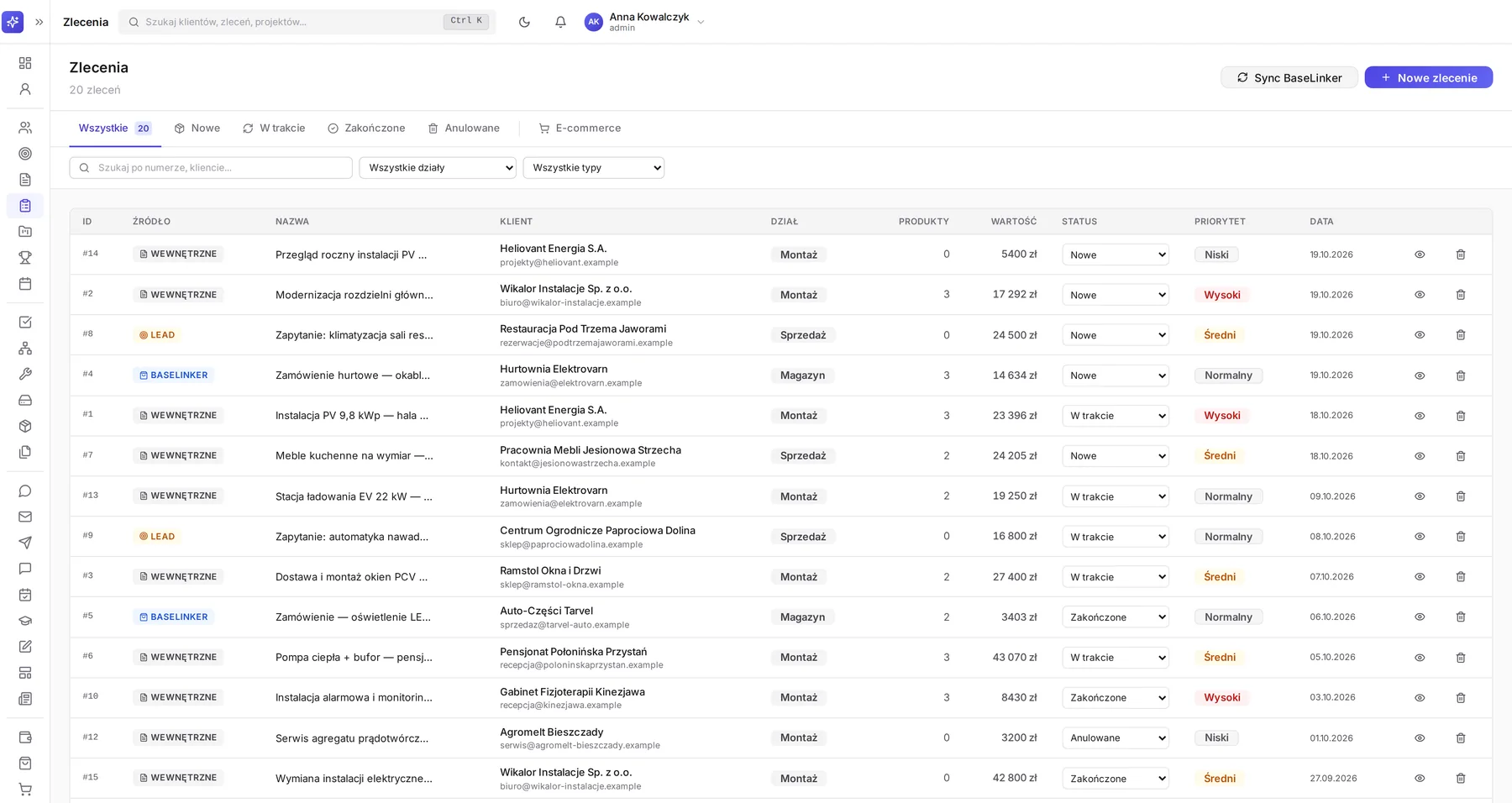
Task: Toggle dark mode with the moon icon
Action: coord(524,22)
